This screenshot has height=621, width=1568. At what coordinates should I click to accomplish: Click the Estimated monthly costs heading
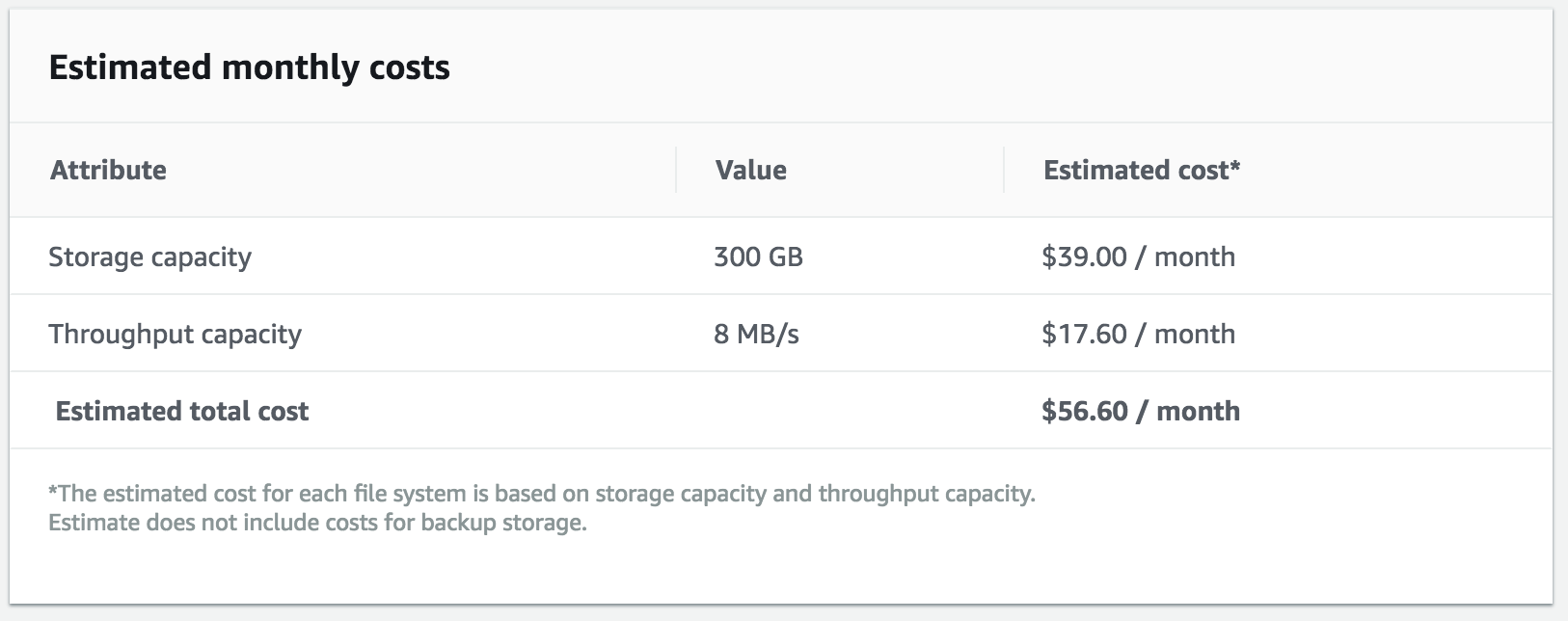tap(249, 67)
